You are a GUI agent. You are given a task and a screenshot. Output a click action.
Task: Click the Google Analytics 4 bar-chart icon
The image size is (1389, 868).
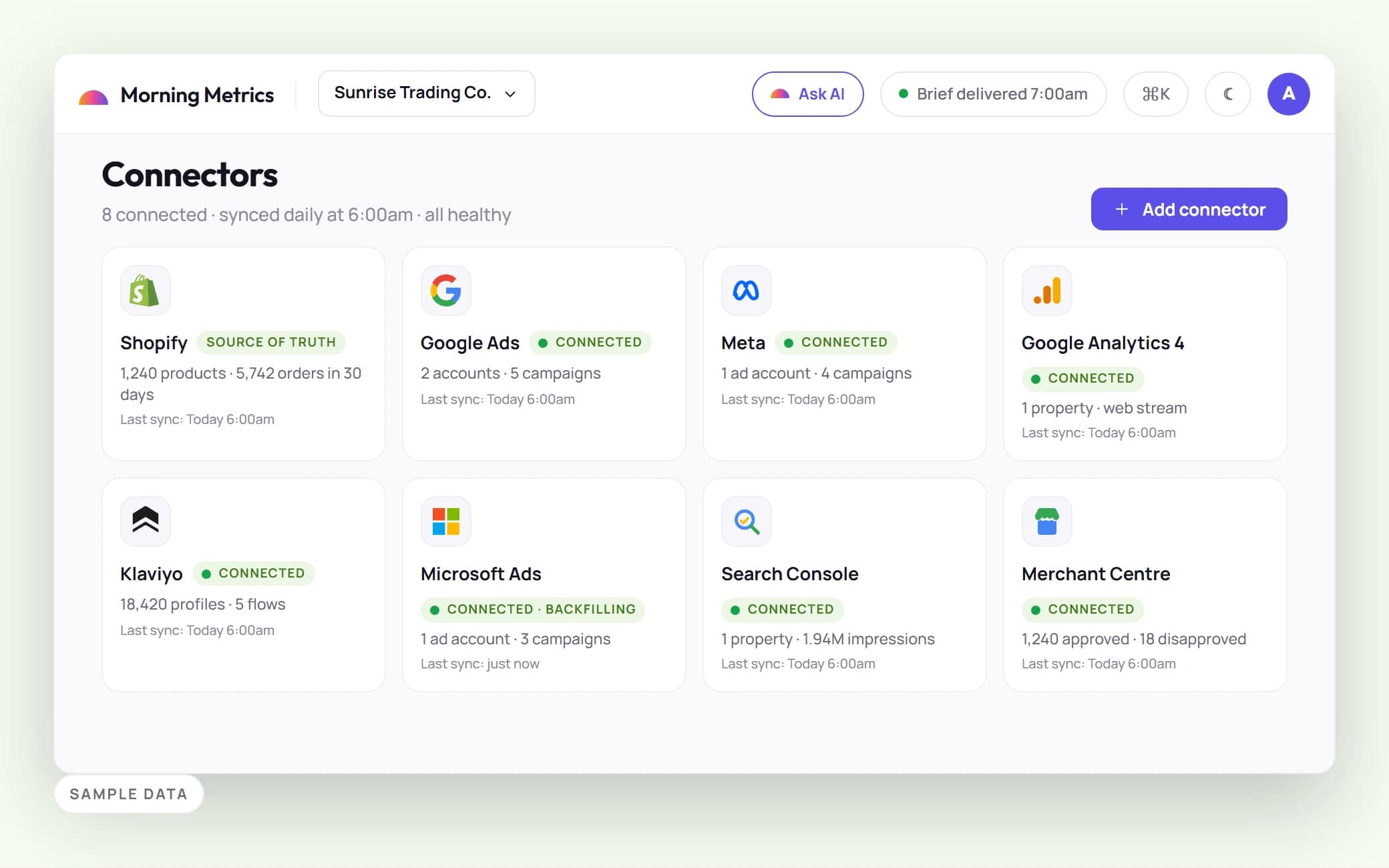[1046, 290]
